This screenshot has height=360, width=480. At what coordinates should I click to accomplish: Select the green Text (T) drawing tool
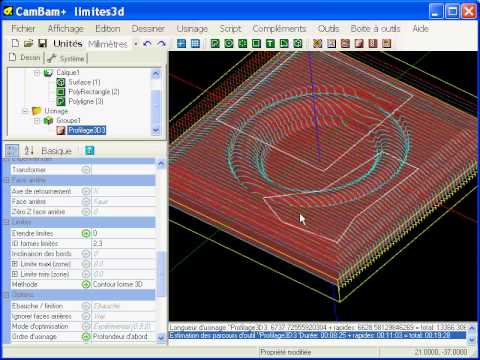[x=270, y=43]
